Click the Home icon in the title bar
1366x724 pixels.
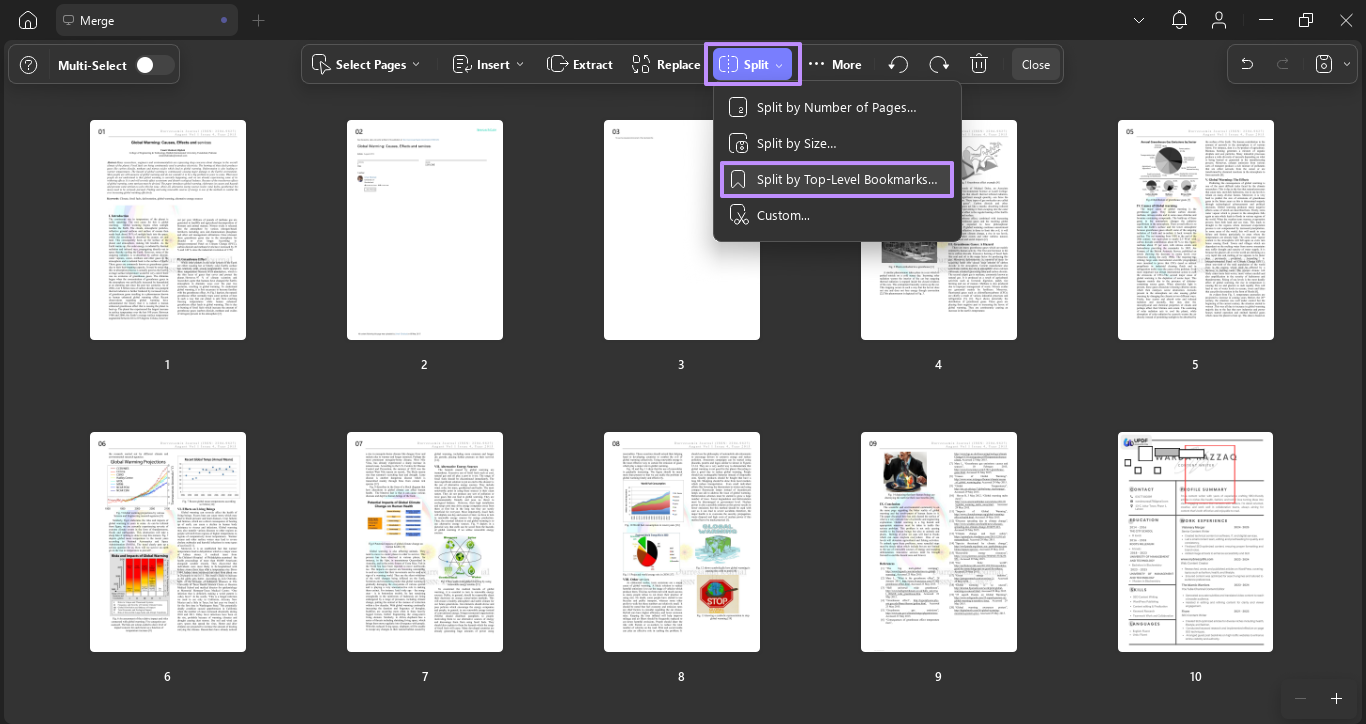tap(27, 19)
